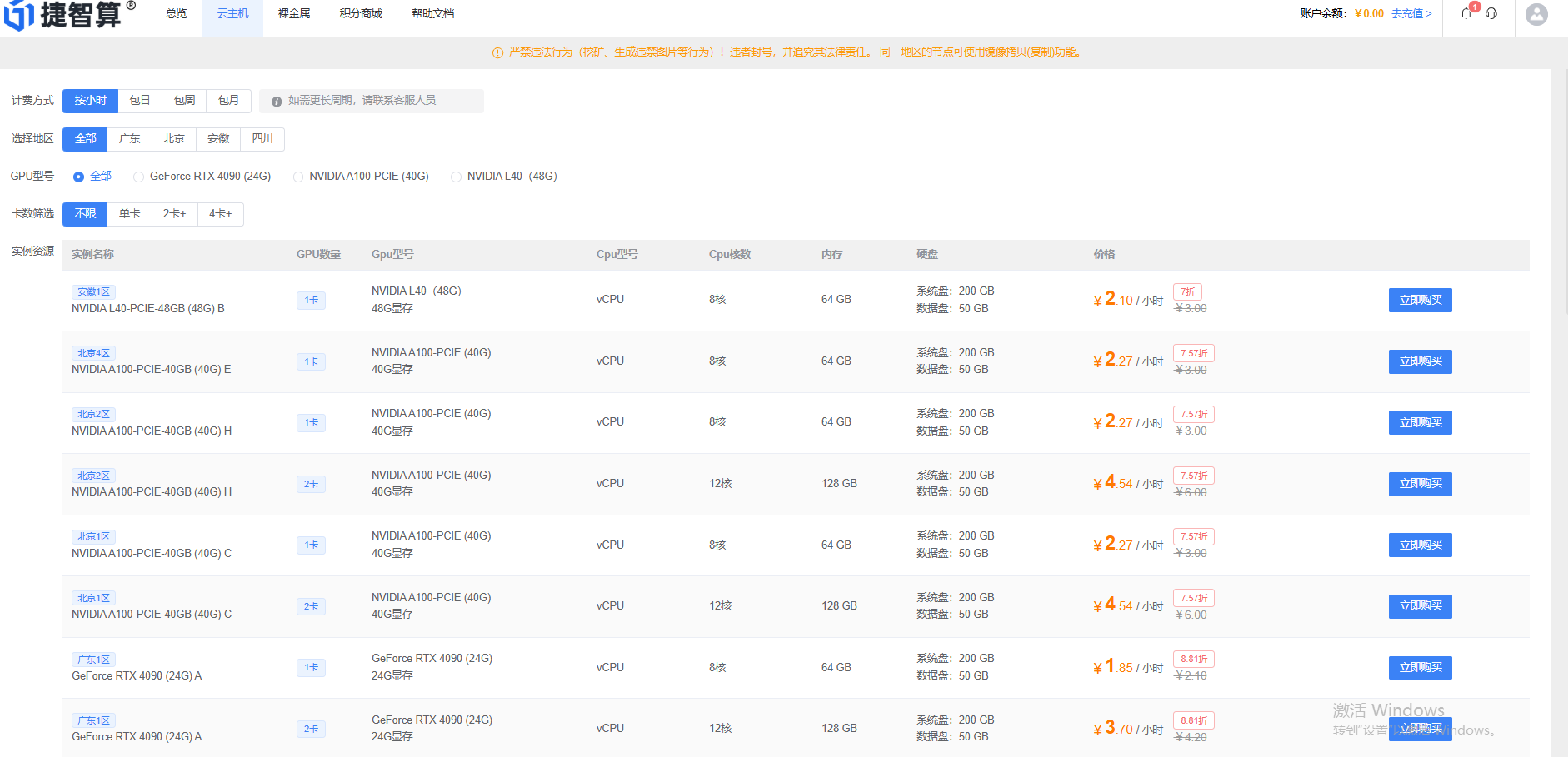Open the 总览 nav tab
Viewport: 1568px width, 757px height.
(x=176, y=14)
